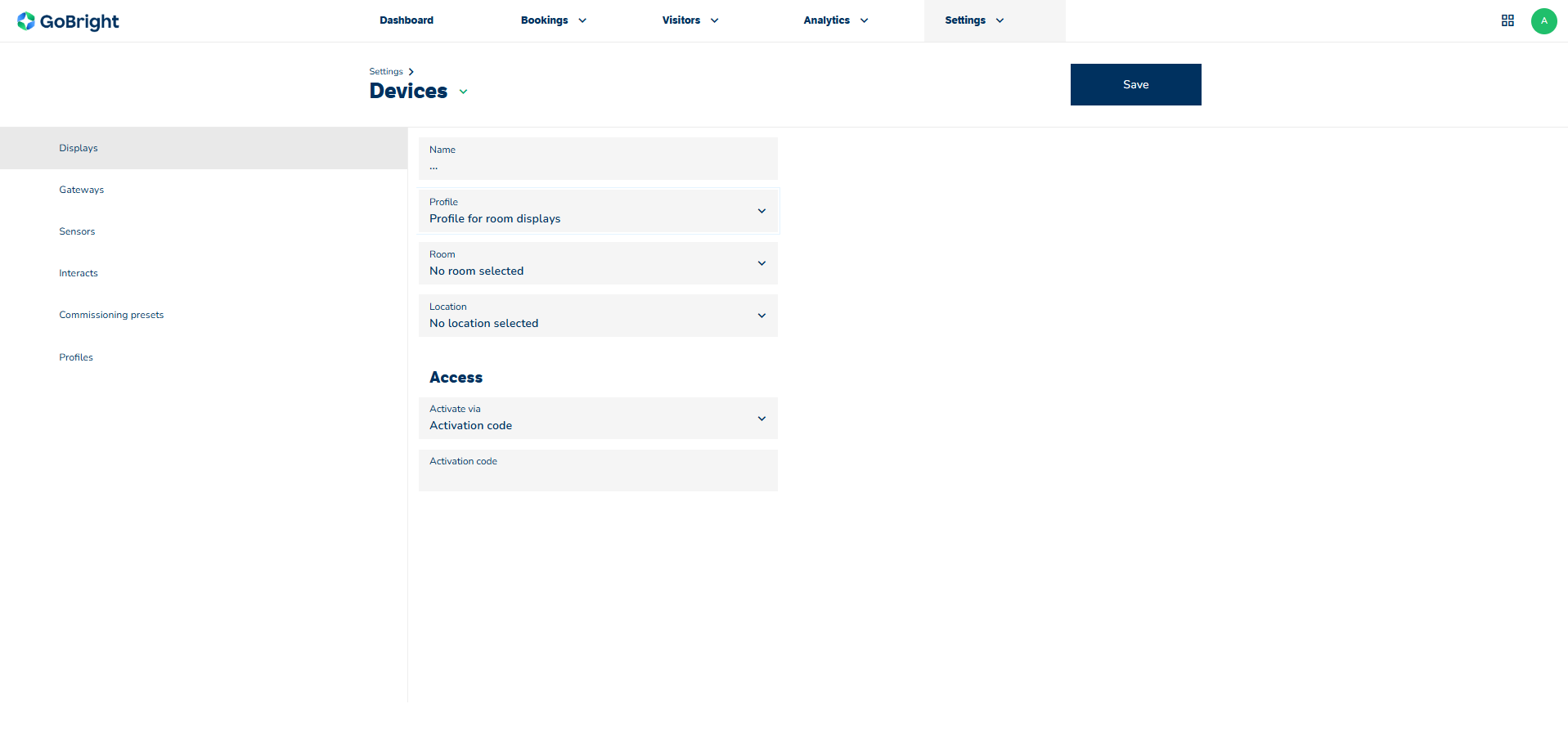Click the Settings breadcrumb link
1568x744 pixels.
point(386,72)
